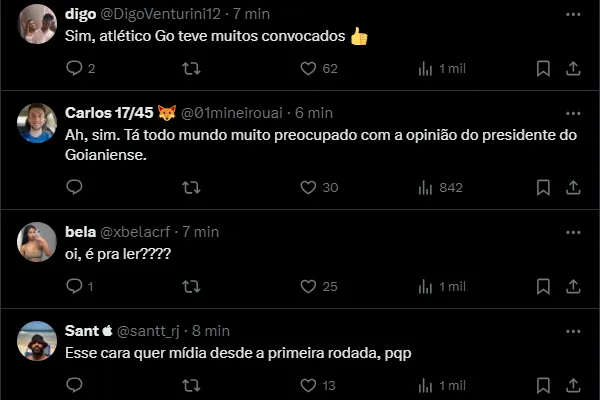This screenshot has width=600, height=400.
Task: Open more options on Carlos 17/45's tweet
Action: [573, 112]
